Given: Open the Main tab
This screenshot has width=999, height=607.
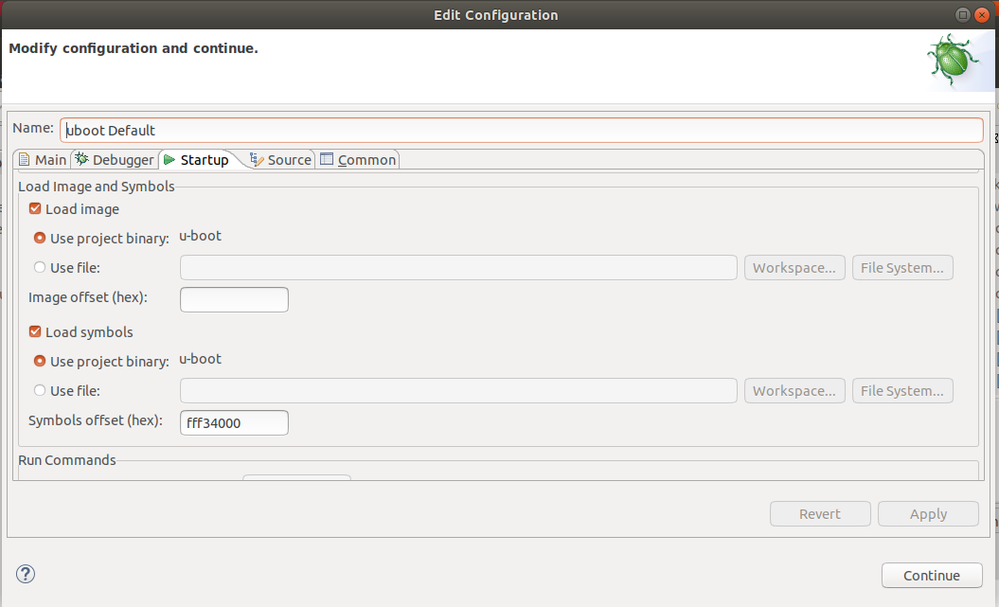Looking at the screenshot, I should click(42, 160).
